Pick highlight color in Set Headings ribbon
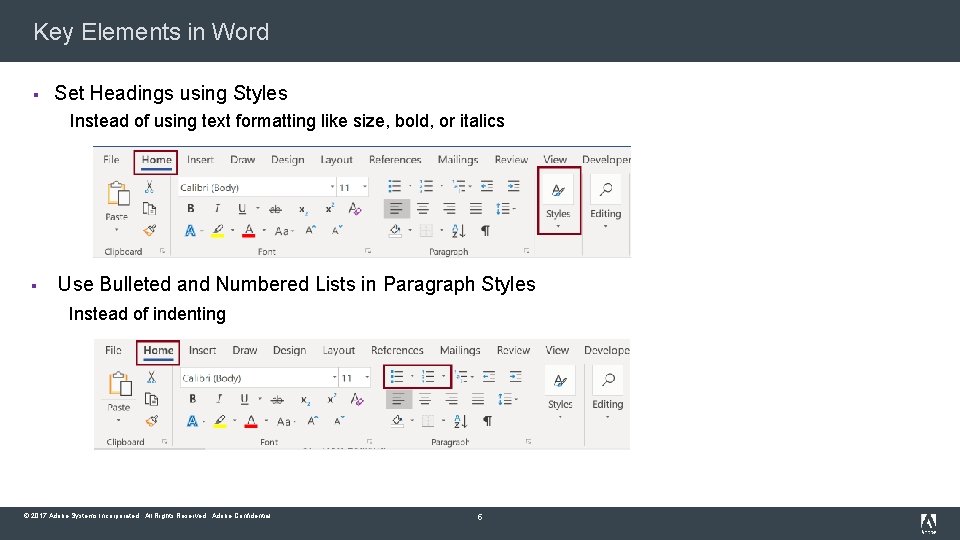 coord(217,231)
